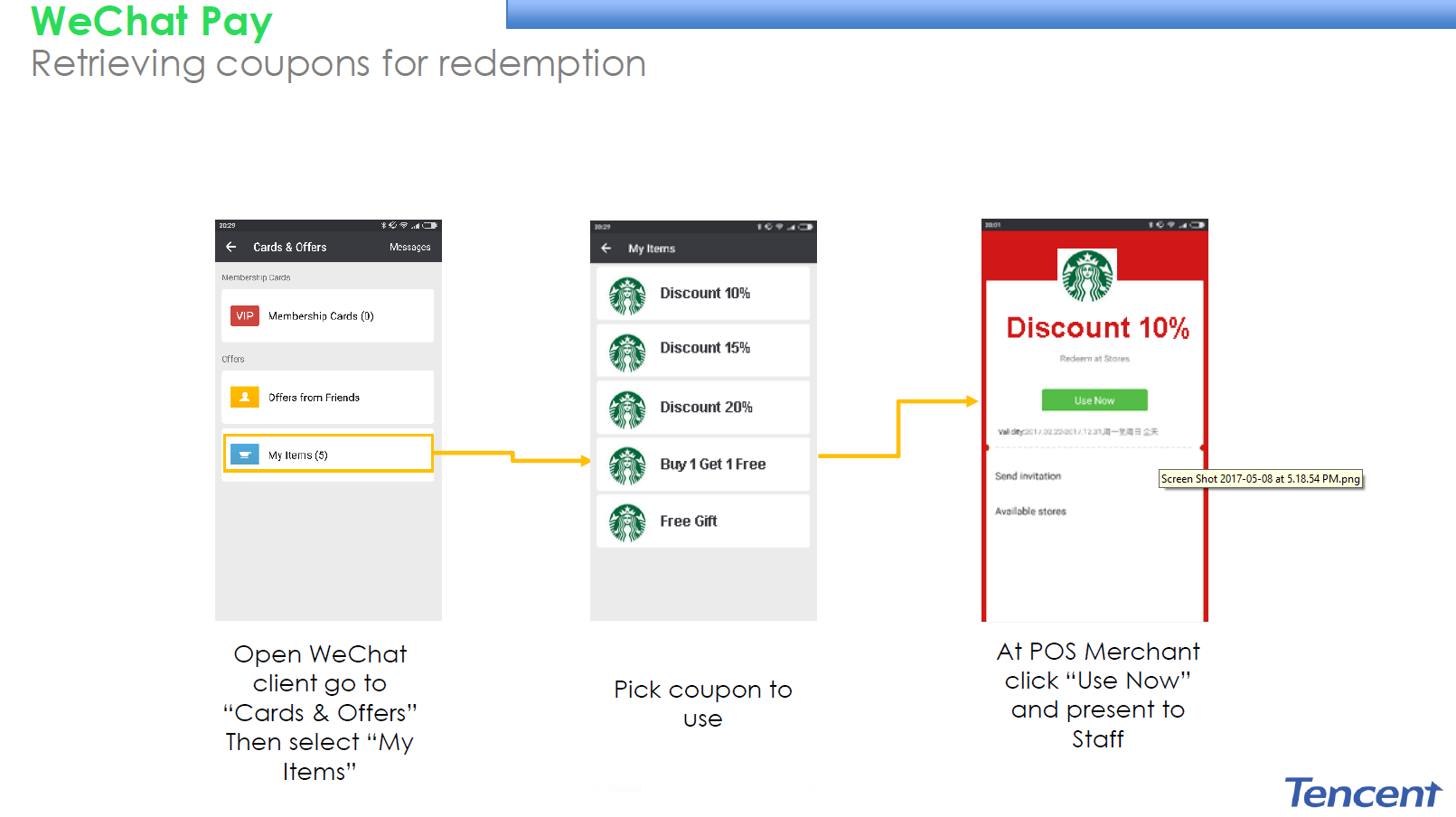Tap the red VIP membership icon
1456x817 pixels.
point(245,315)
